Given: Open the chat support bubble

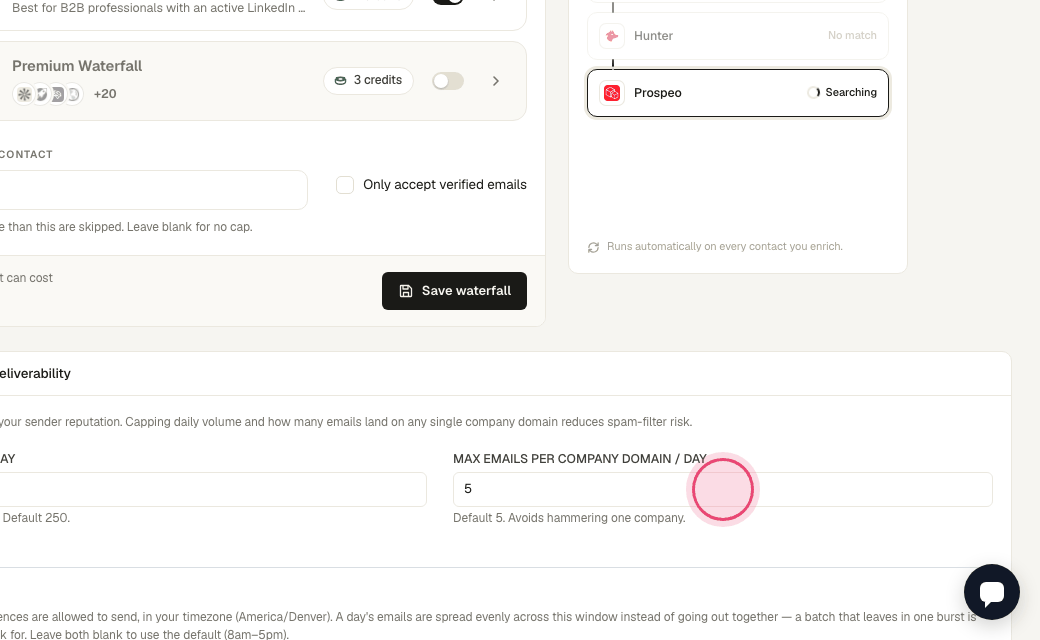Looking at the screenshot, I should pos(992,592).
